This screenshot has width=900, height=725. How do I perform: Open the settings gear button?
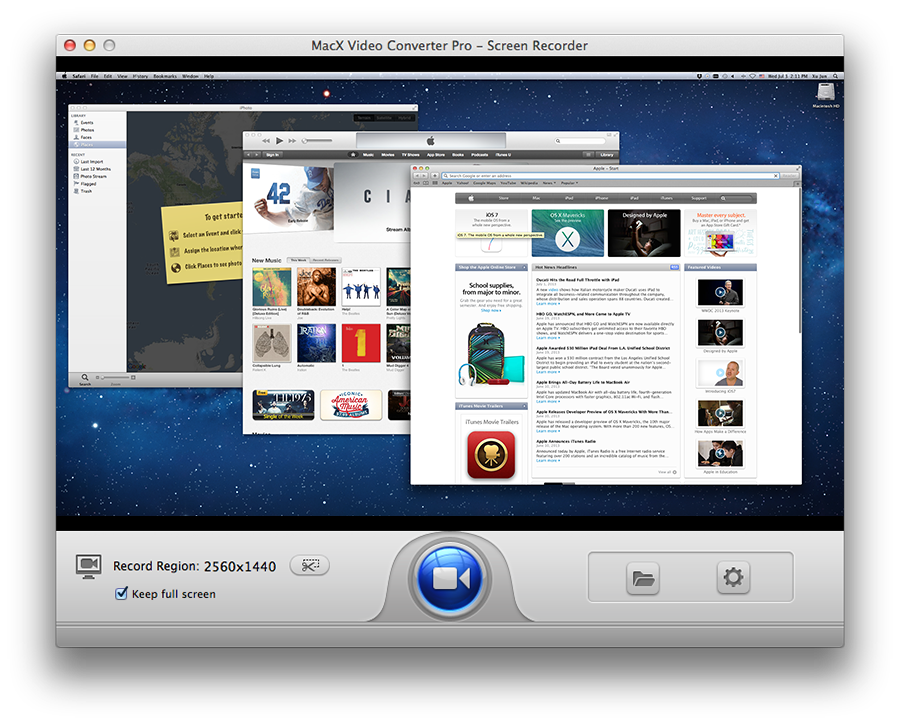coord(733,577)
